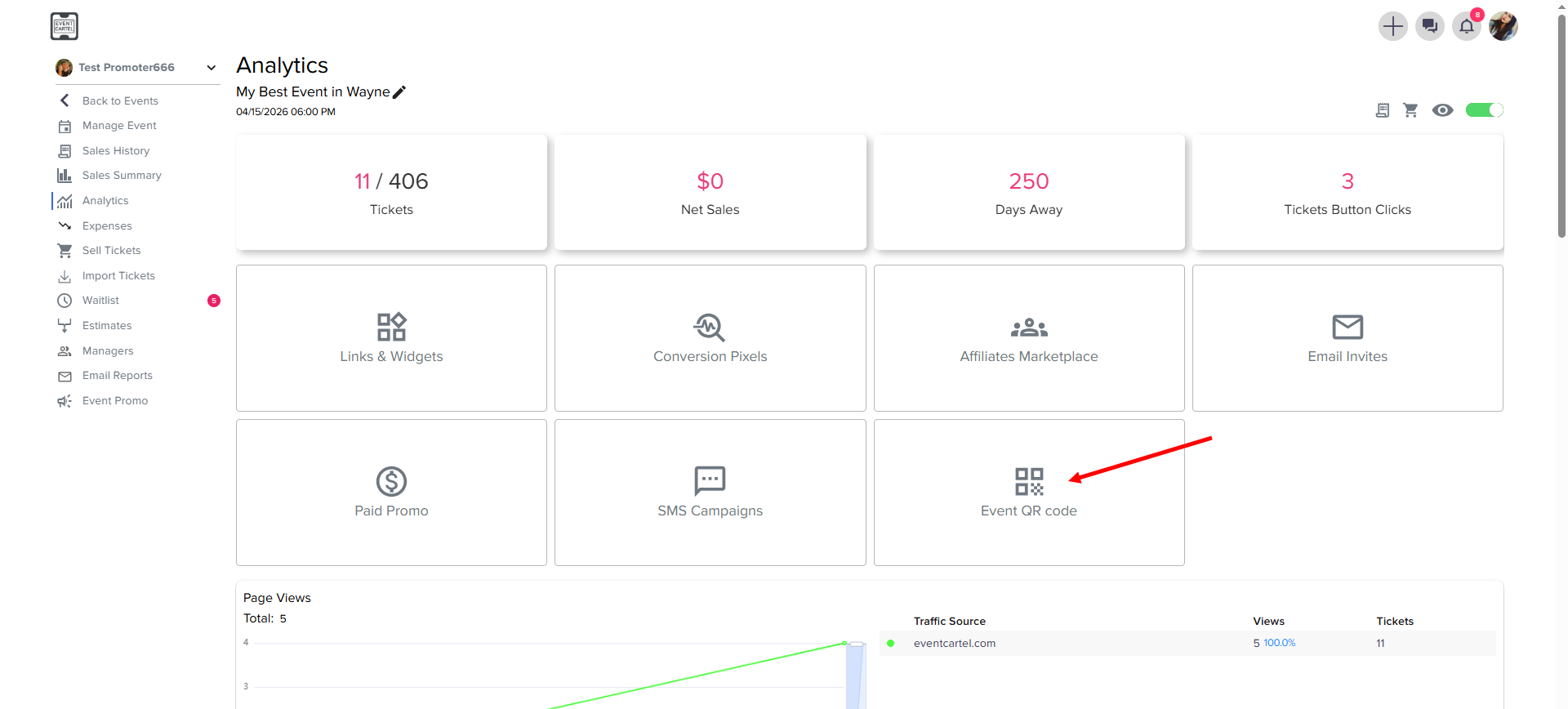
Task: Click the receipt icon near event toggle
Action: tap(1383, 110)
